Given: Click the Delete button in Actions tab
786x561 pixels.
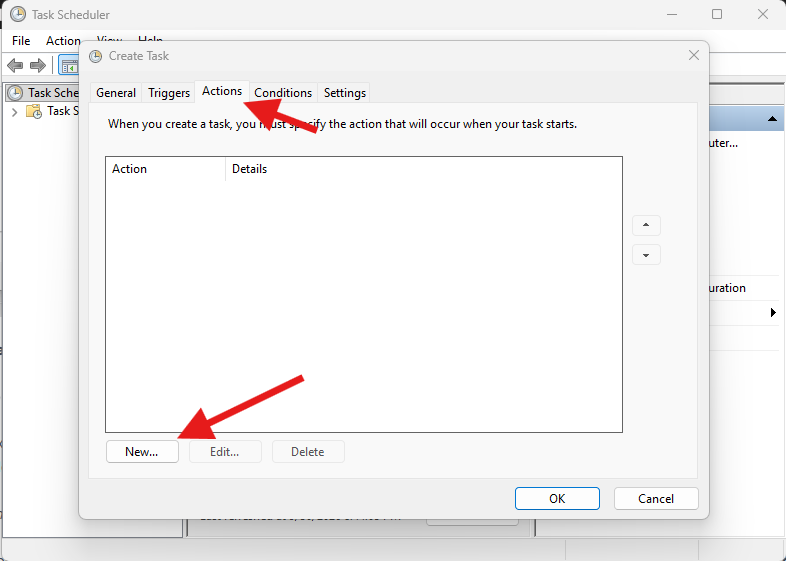Looking at the screenshot, I should [x=308, y=452].
